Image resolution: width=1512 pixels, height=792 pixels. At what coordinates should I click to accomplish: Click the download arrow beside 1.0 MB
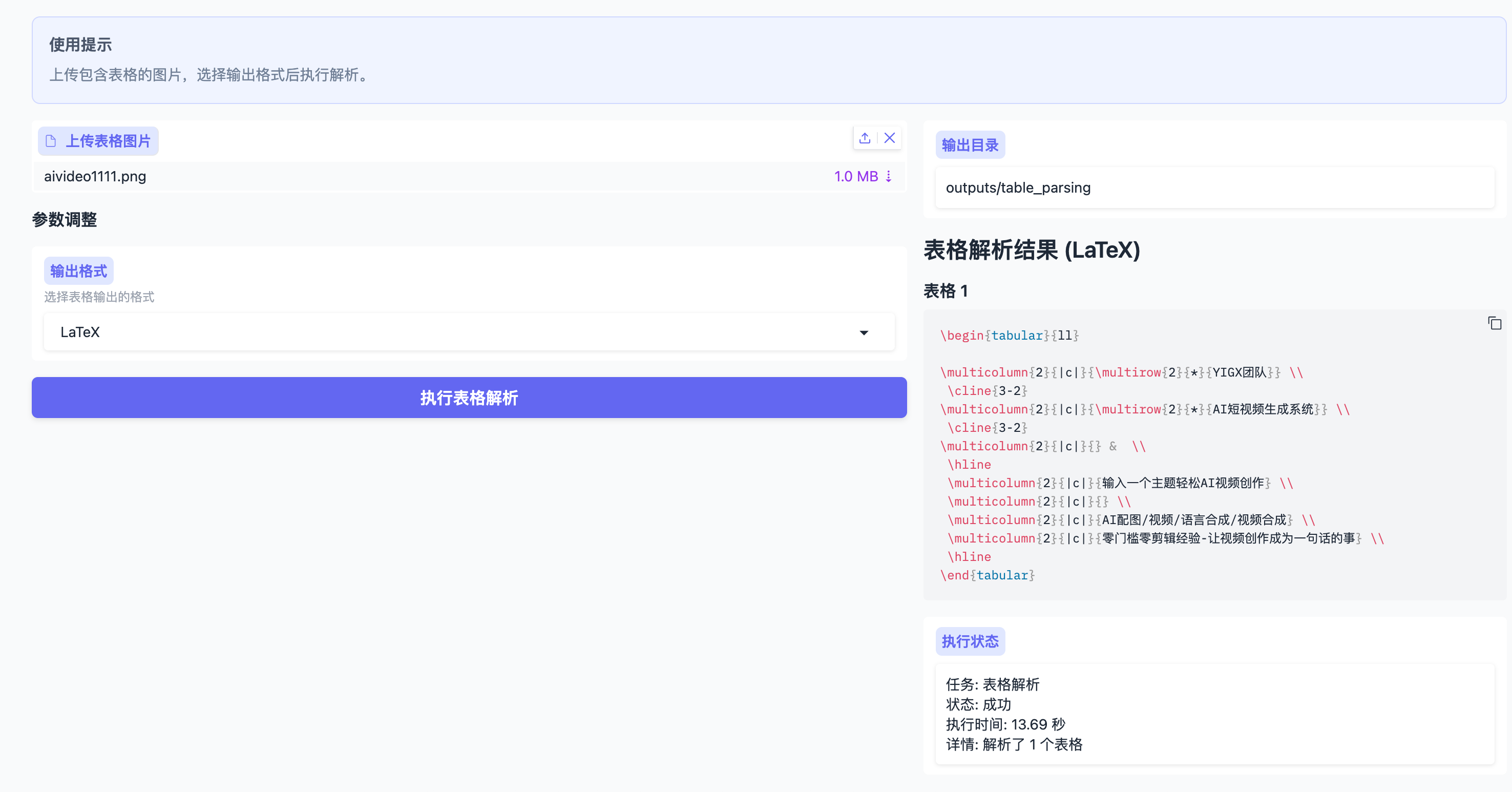pyautogui.click(x=889, y=177)
